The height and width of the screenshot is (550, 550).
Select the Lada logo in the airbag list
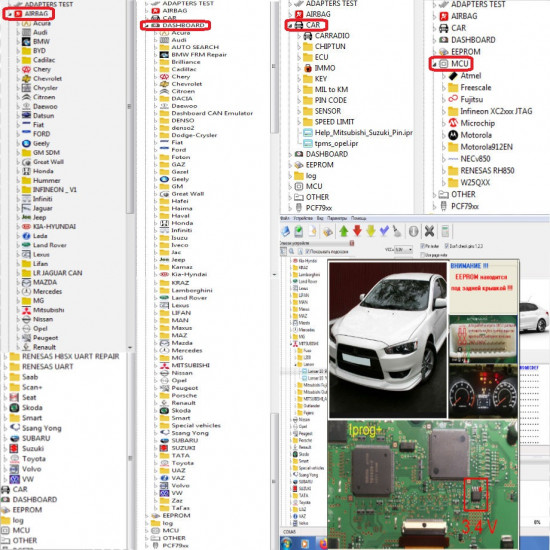(26, 236)
